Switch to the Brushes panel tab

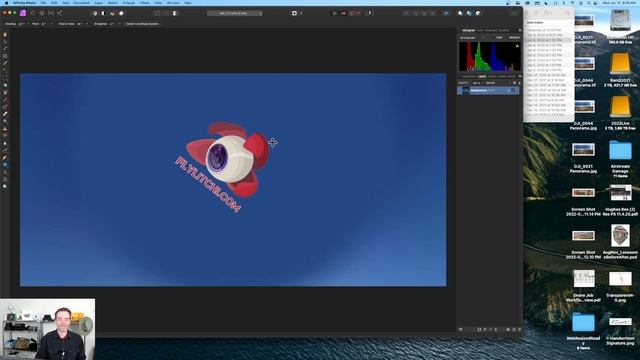[504, 30]
